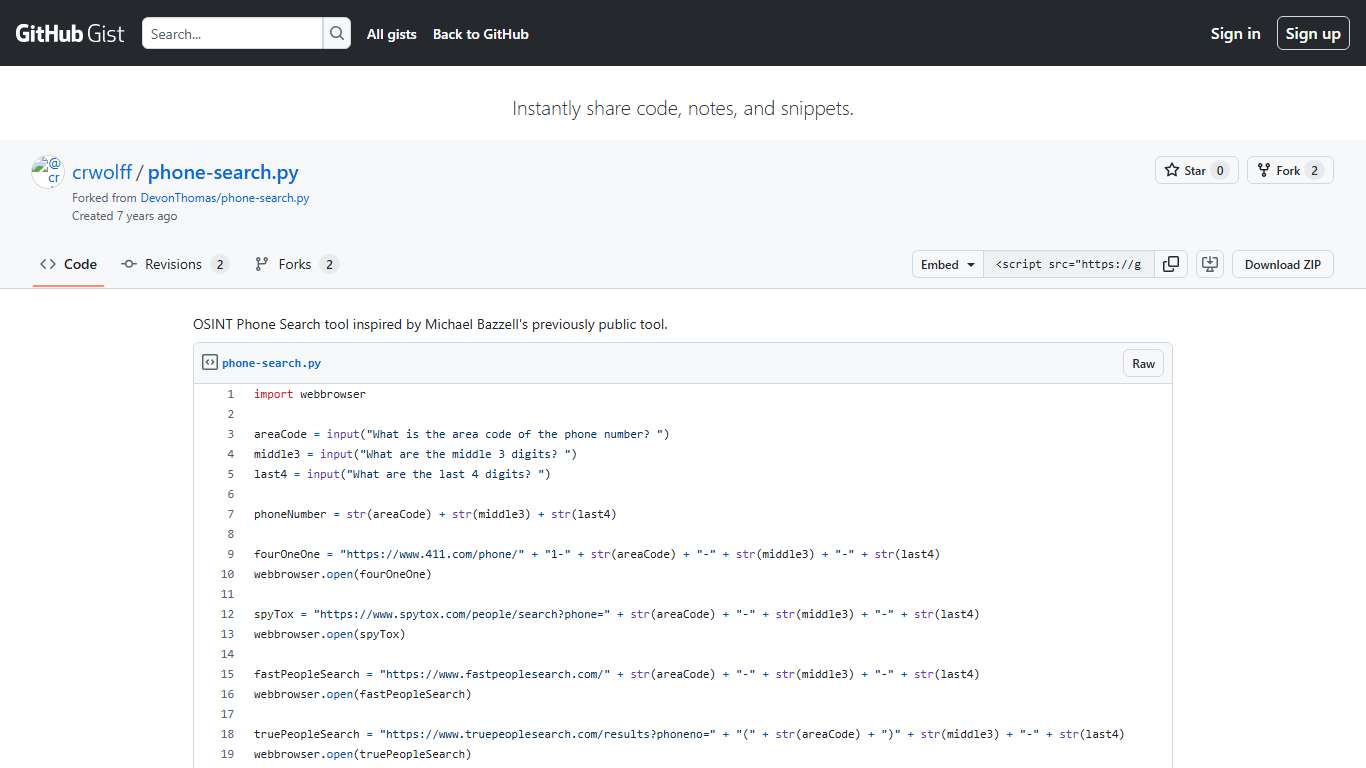Click the code brackets icon beside phone-search.py

[x=210, y=362]
